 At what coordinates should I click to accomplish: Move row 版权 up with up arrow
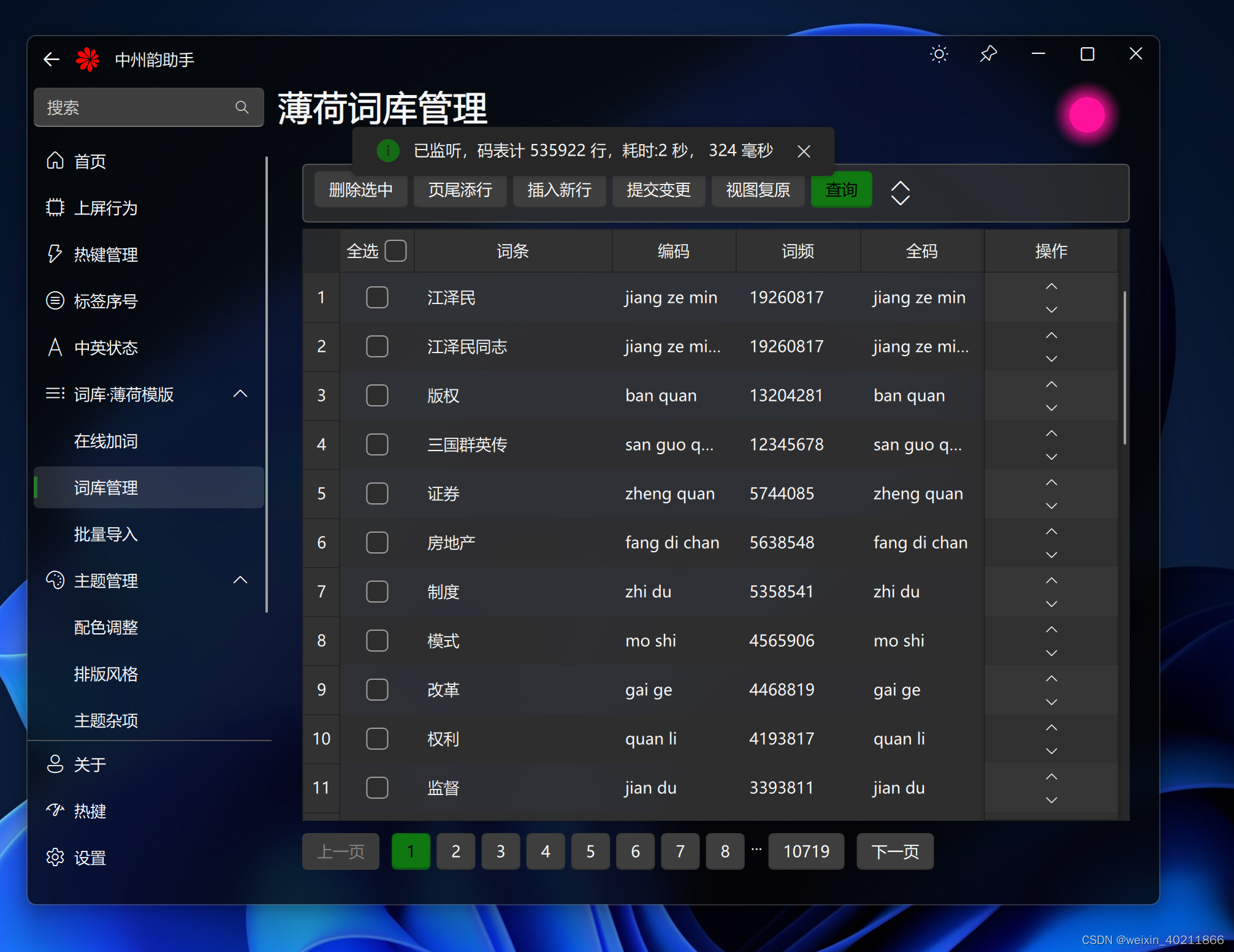(1051, 384)
